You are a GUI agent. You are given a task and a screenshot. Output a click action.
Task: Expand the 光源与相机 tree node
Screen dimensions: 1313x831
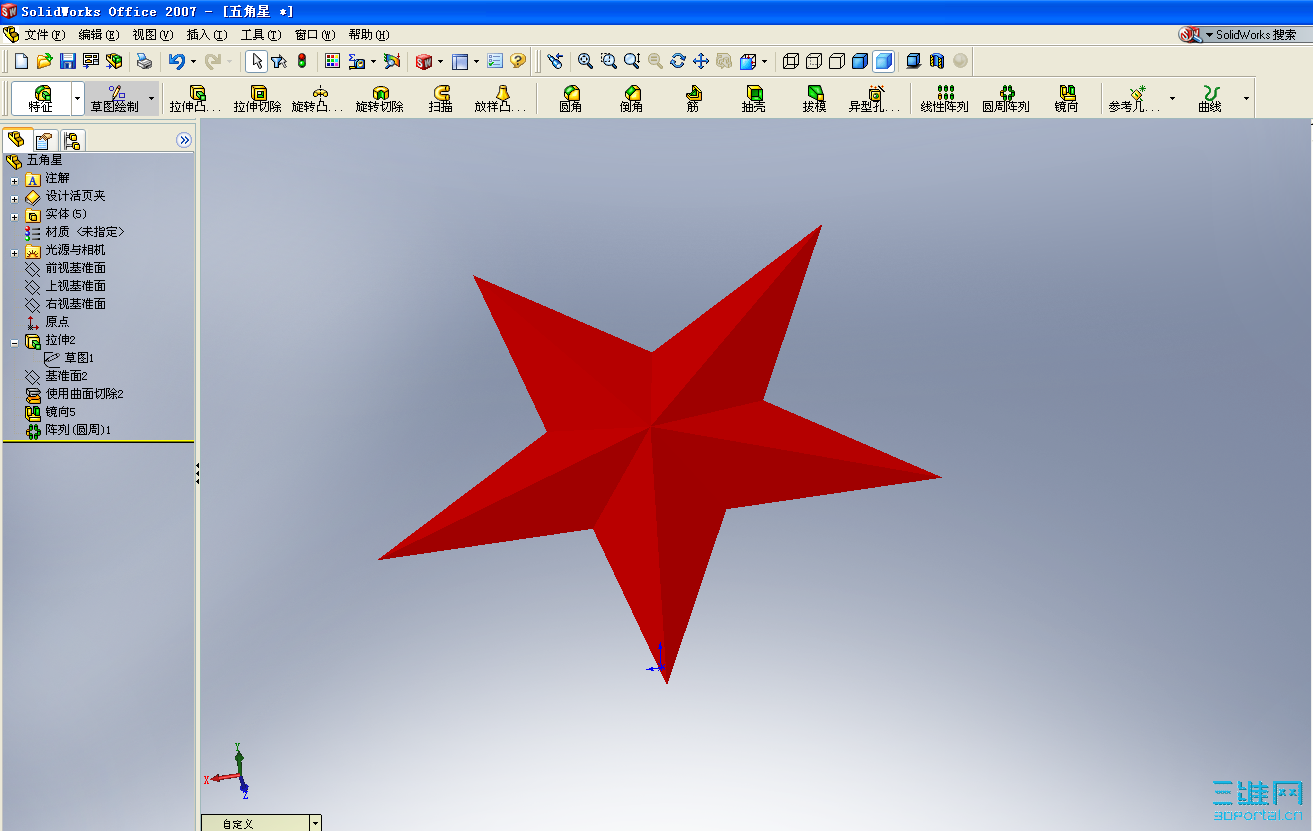click(14, 253)
